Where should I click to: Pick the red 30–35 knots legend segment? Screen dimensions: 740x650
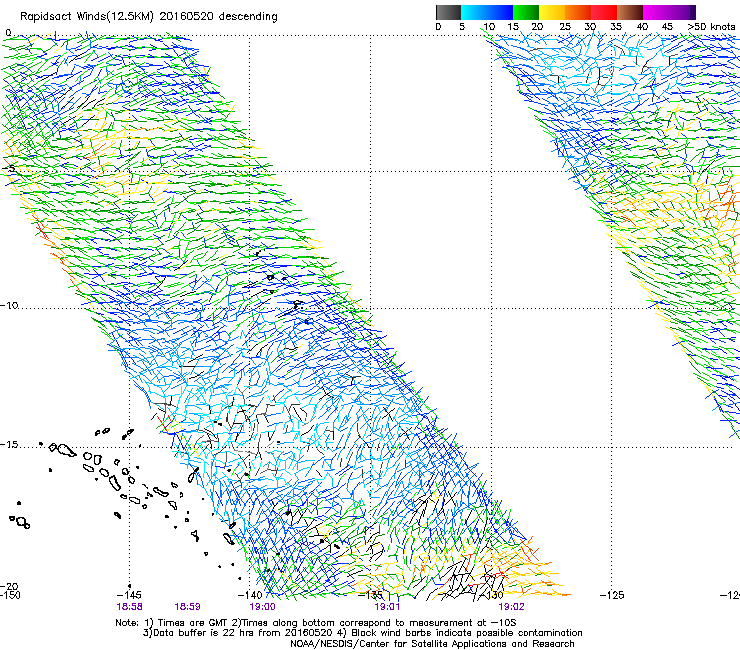(x=604, y=12)
